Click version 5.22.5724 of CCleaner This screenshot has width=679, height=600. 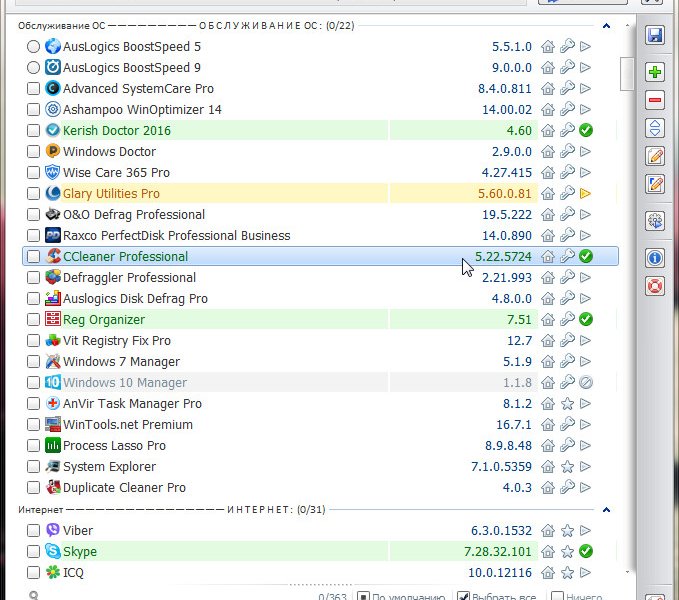coord(503,257)
